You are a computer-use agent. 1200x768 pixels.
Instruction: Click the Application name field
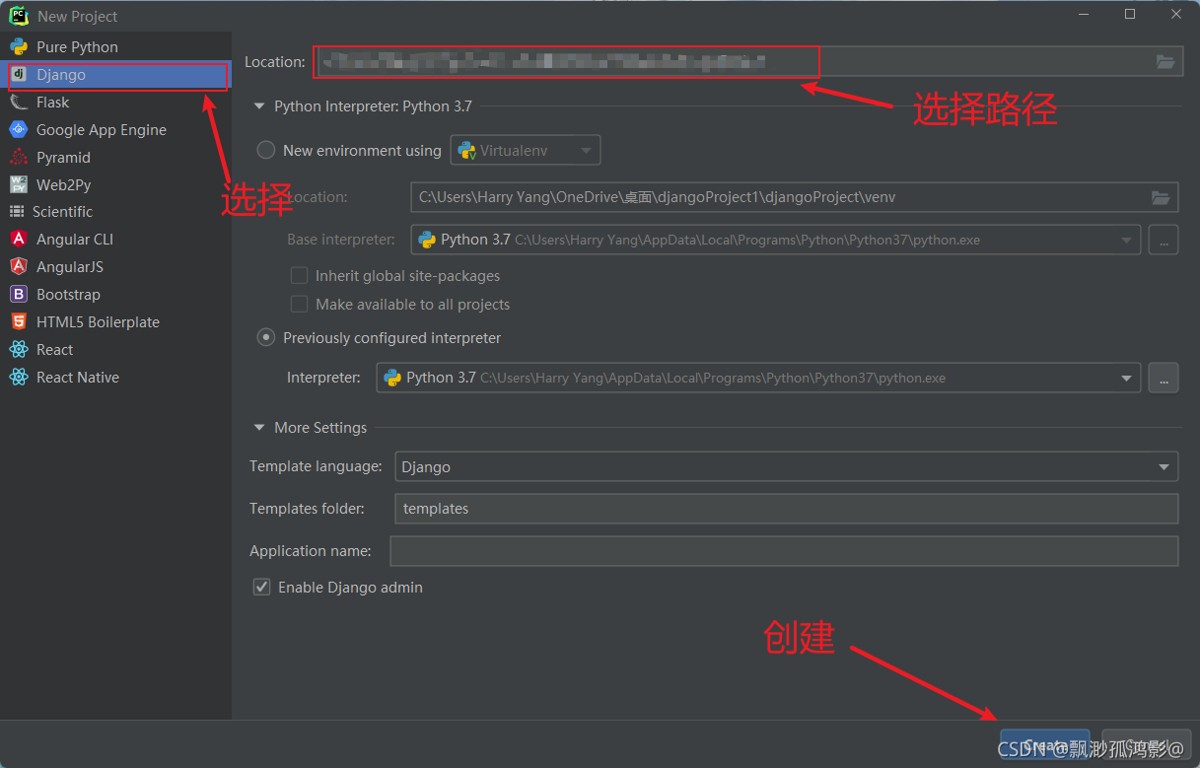pos(784,551)
